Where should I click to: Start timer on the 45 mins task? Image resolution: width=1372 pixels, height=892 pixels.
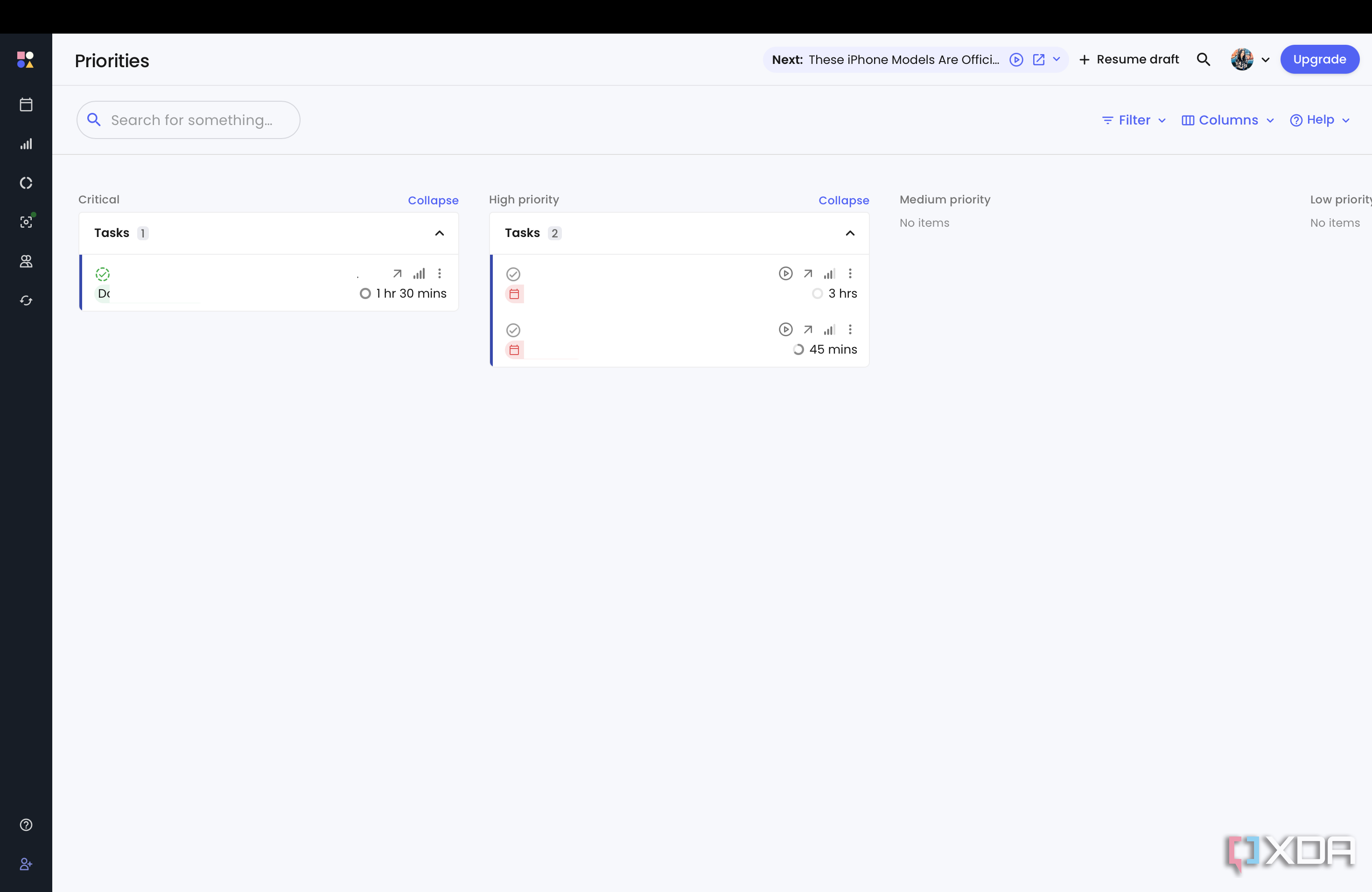coord(785,330)
